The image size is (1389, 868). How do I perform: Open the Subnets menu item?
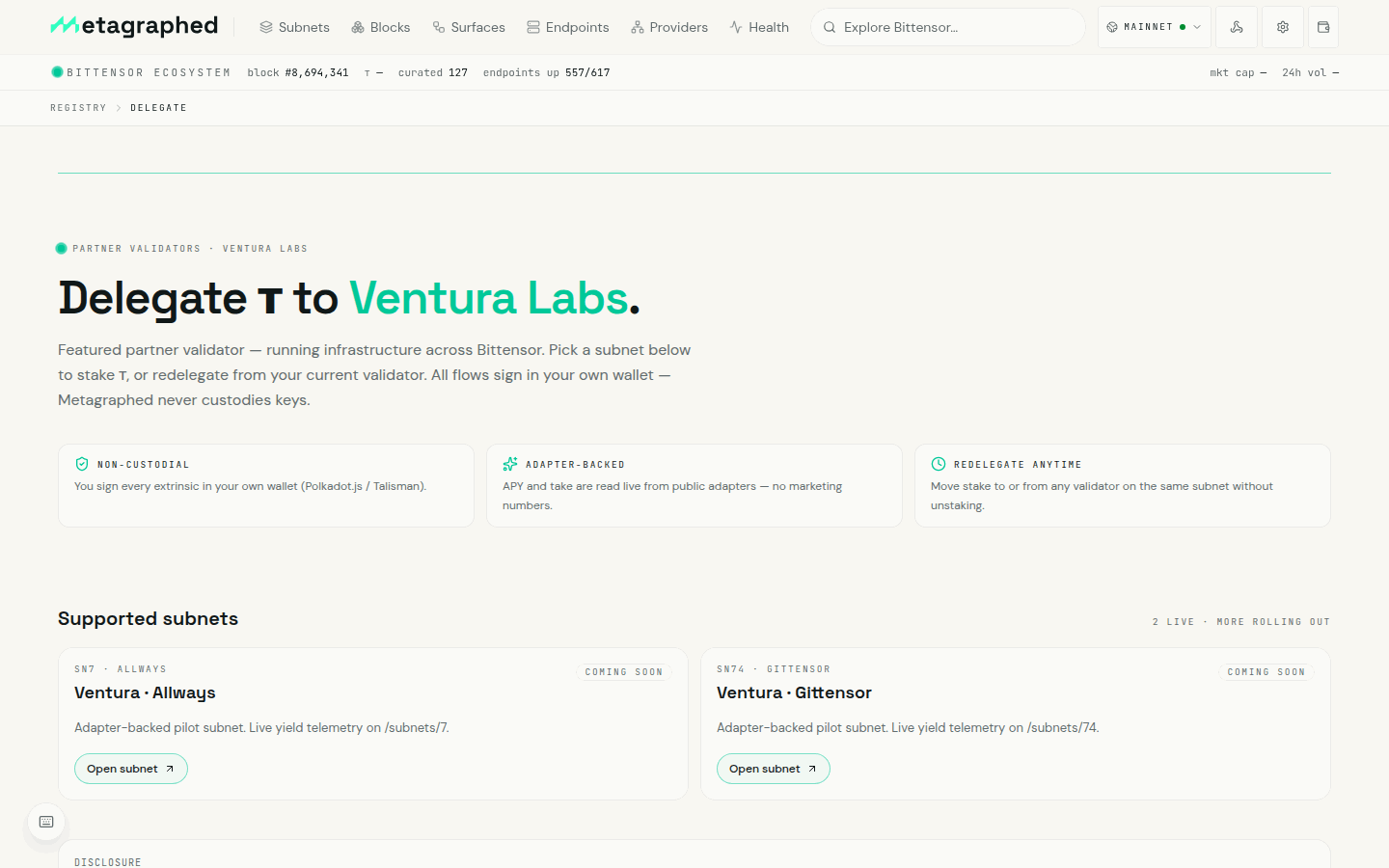[294, 27]
